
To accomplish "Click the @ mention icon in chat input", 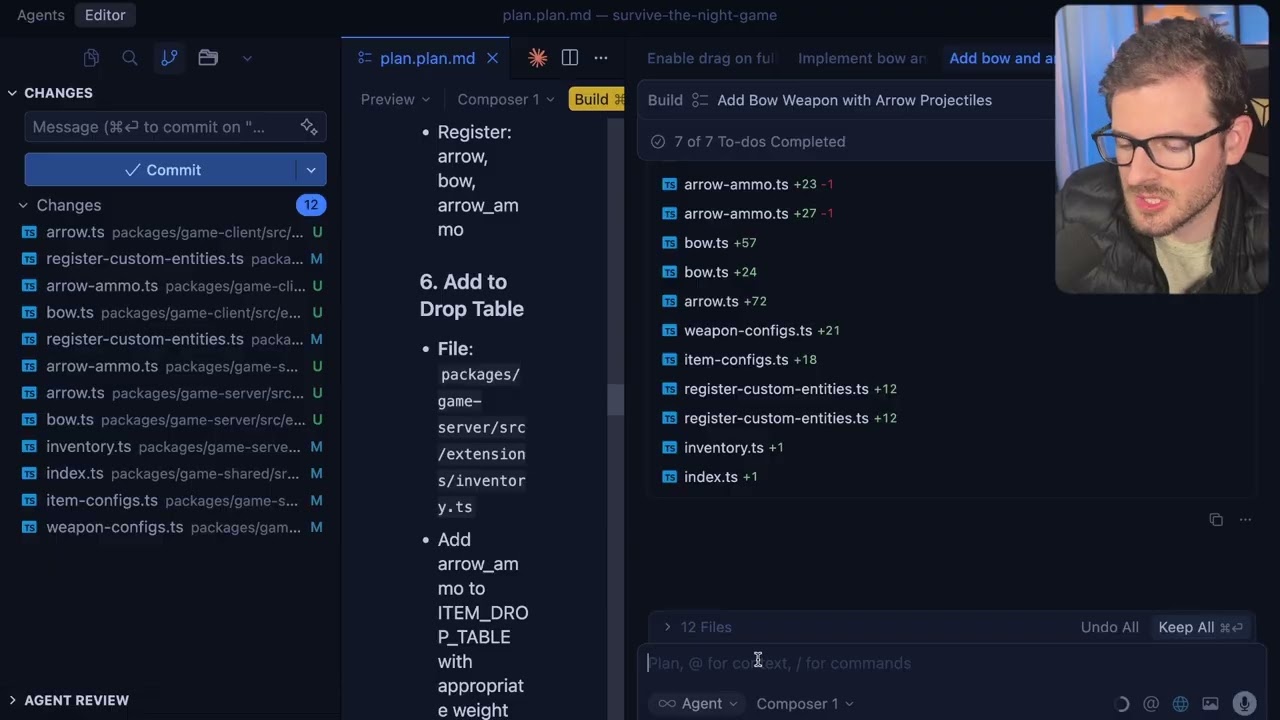I will (x=1151, y=704).
